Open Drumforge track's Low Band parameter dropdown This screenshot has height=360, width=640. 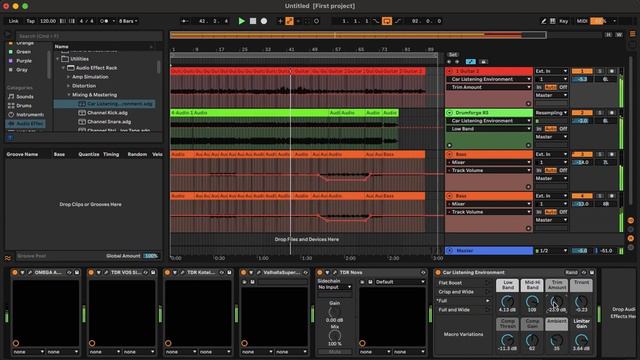tap(489, 129)
